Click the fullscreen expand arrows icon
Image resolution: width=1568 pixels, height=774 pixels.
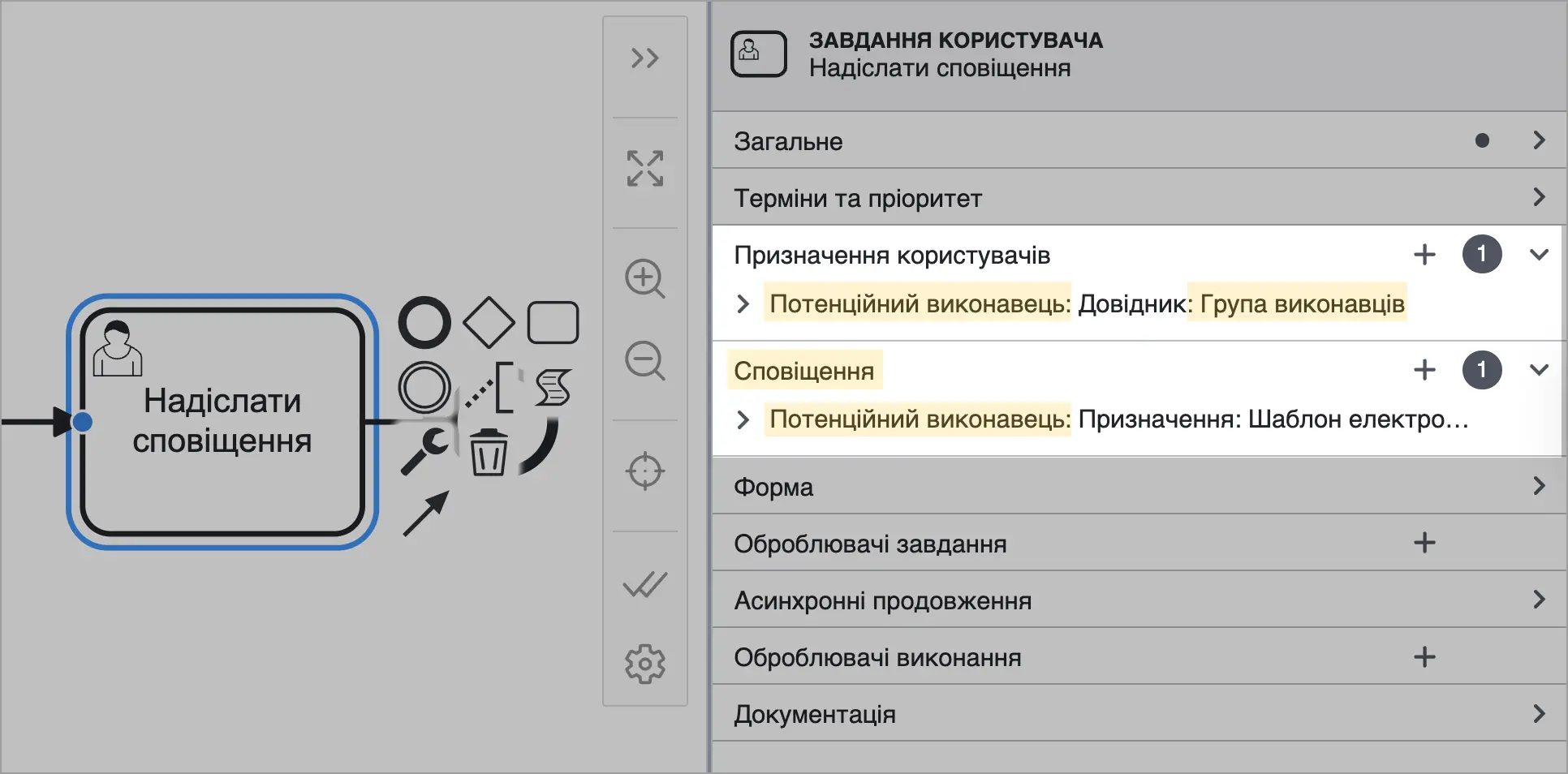point(645,169)
